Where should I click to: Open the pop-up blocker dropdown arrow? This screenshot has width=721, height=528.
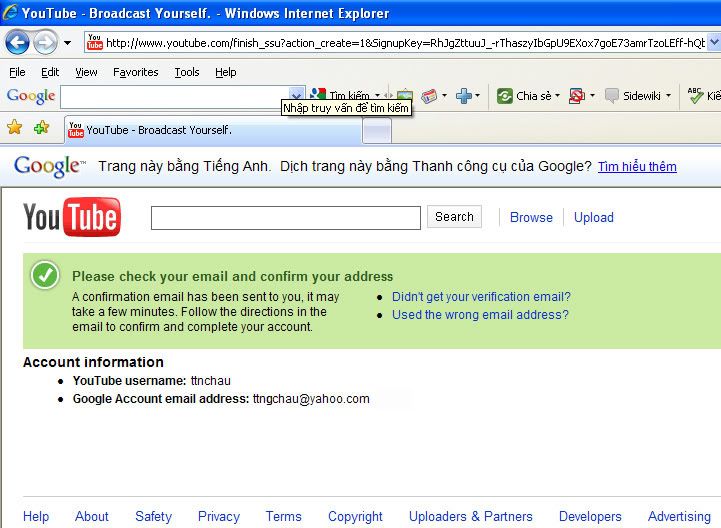click(592, 96)
